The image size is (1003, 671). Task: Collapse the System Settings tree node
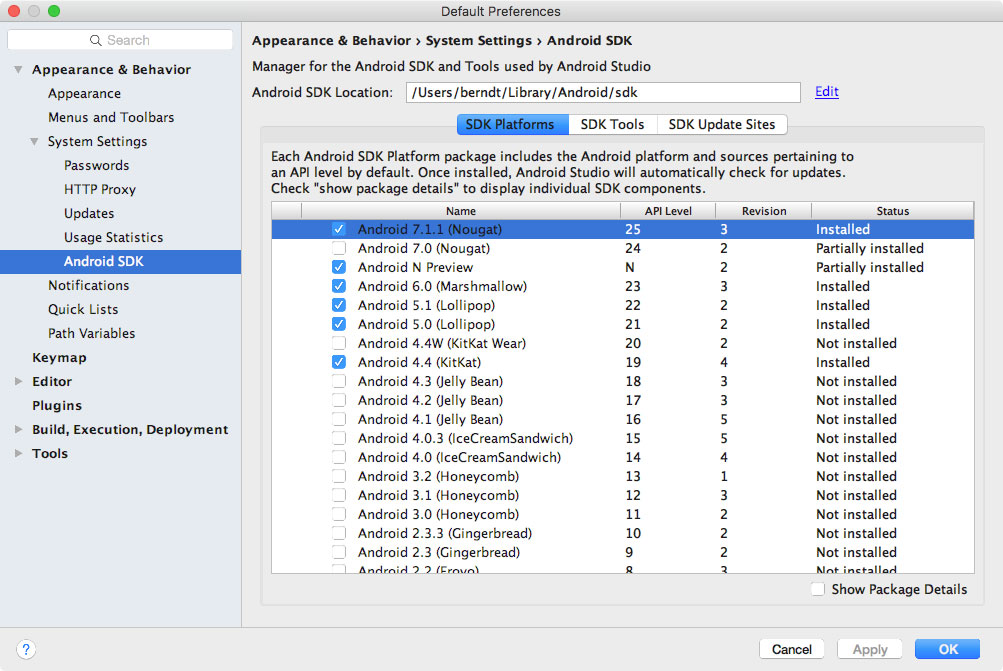tap(35, 142)
